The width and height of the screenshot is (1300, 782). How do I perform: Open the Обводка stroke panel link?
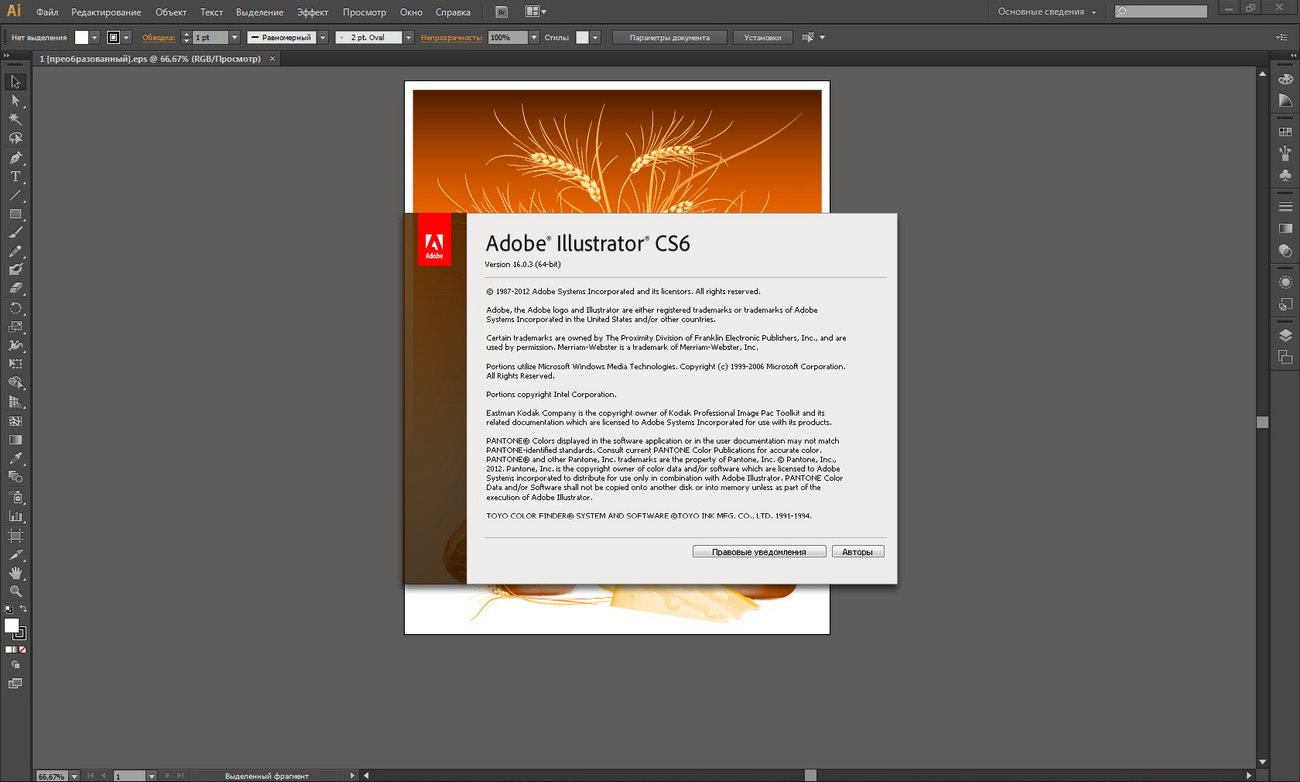[158, 37]
